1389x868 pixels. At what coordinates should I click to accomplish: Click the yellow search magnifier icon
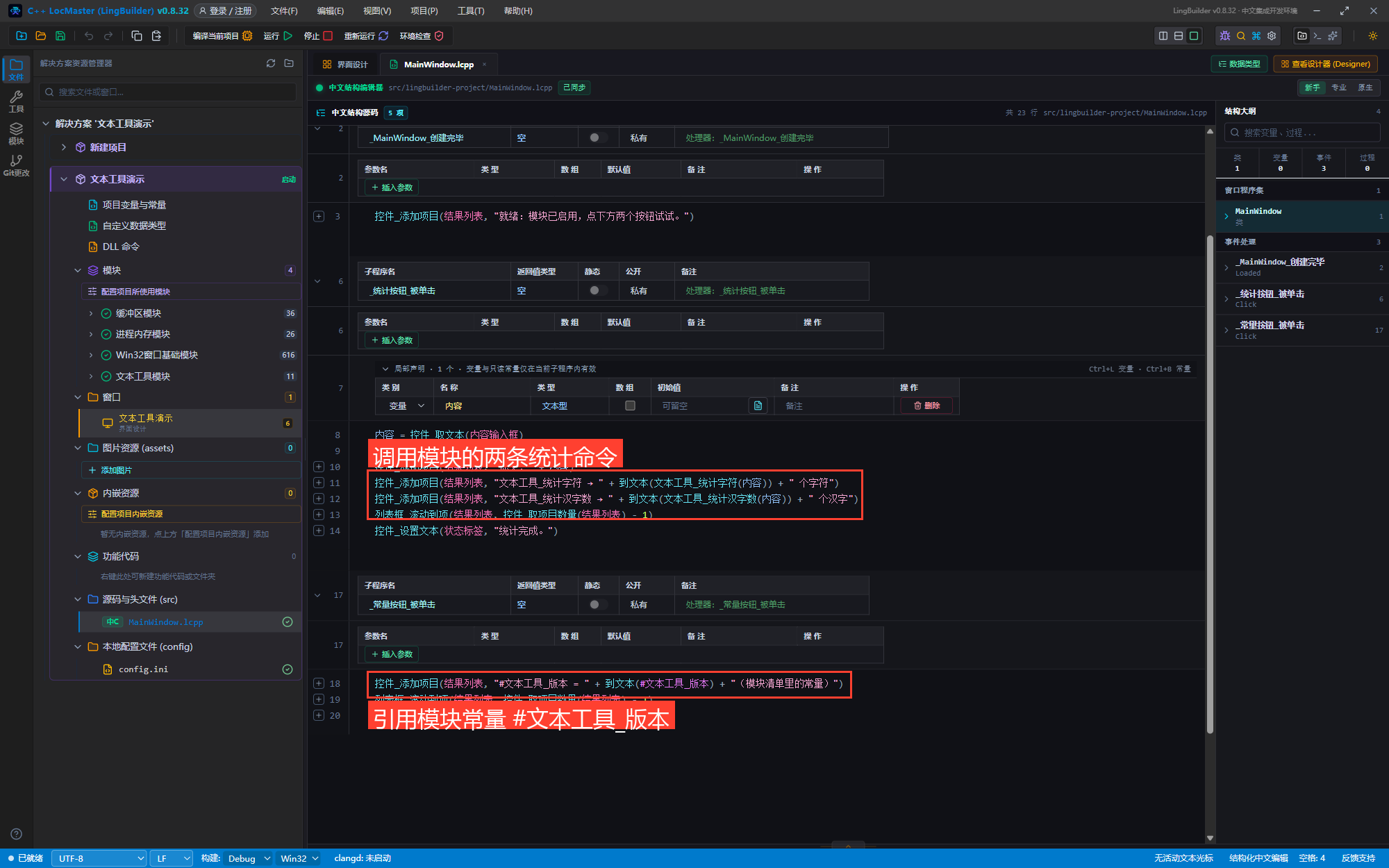point(1241,36)
